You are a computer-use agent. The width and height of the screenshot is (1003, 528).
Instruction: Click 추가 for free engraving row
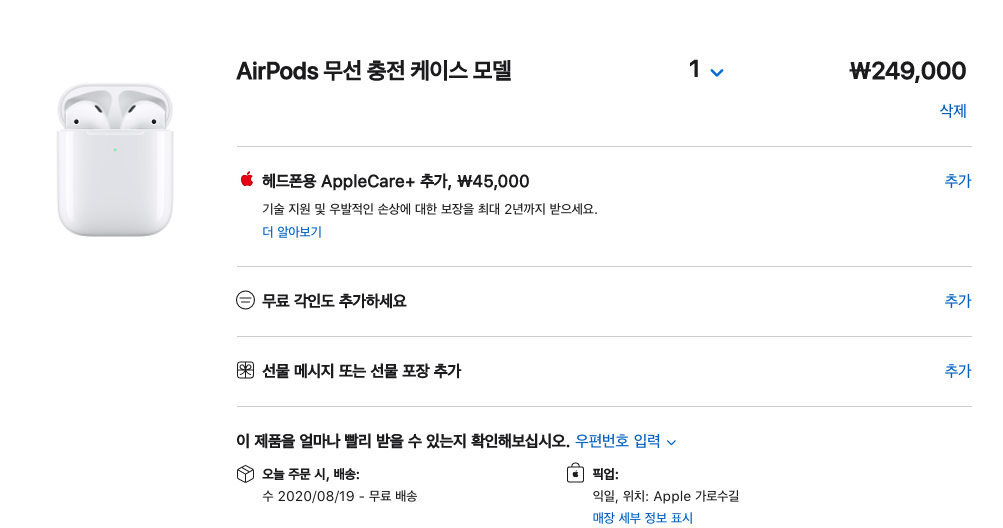pos(958,301)
